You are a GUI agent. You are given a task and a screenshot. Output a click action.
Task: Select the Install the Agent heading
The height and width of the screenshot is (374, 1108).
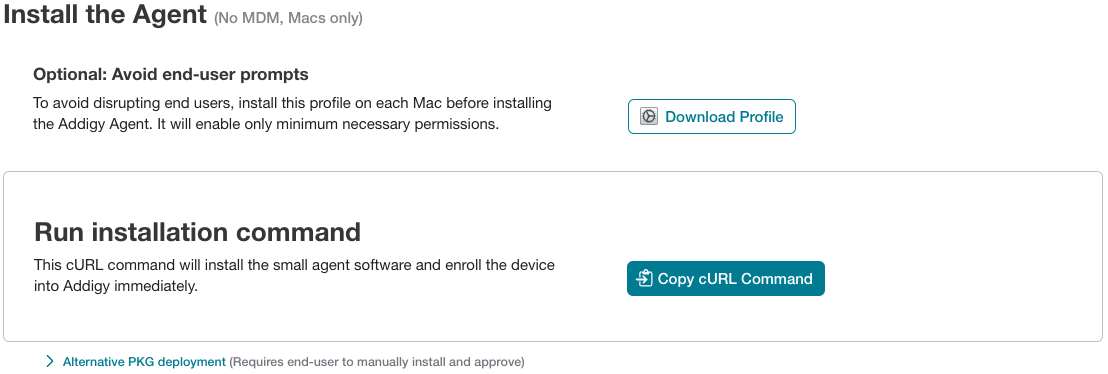tap(105, 15)
